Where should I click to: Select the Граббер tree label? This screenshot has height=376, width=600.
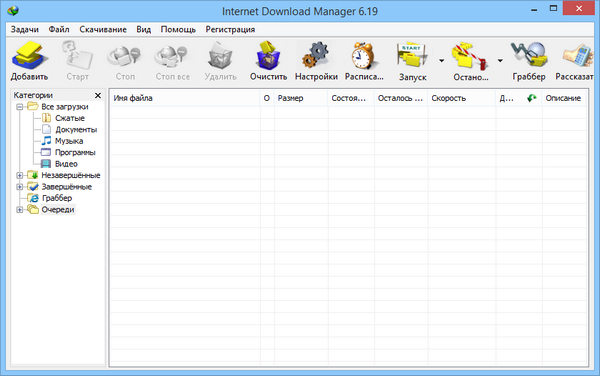point(57,198)
